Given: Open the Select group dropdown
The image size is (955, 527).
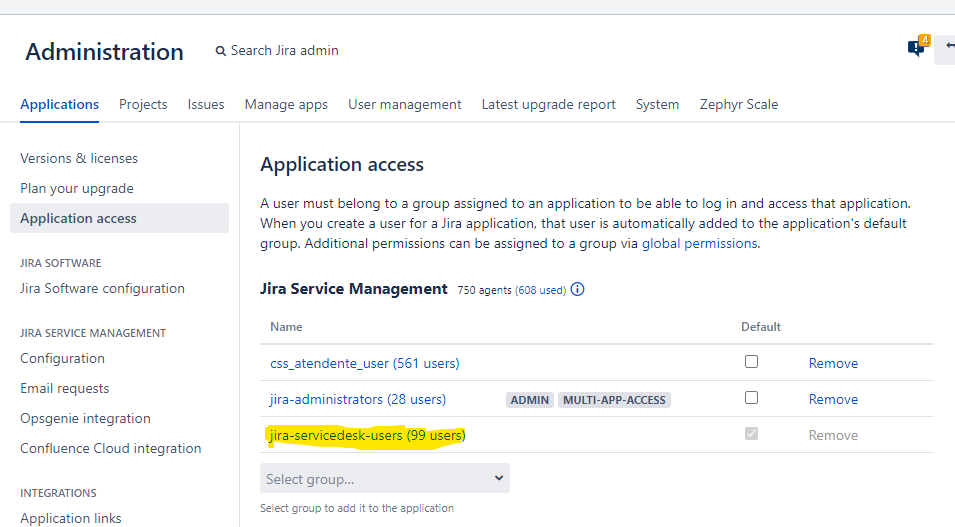Looking at the screenshot, I should coord(385,478).
